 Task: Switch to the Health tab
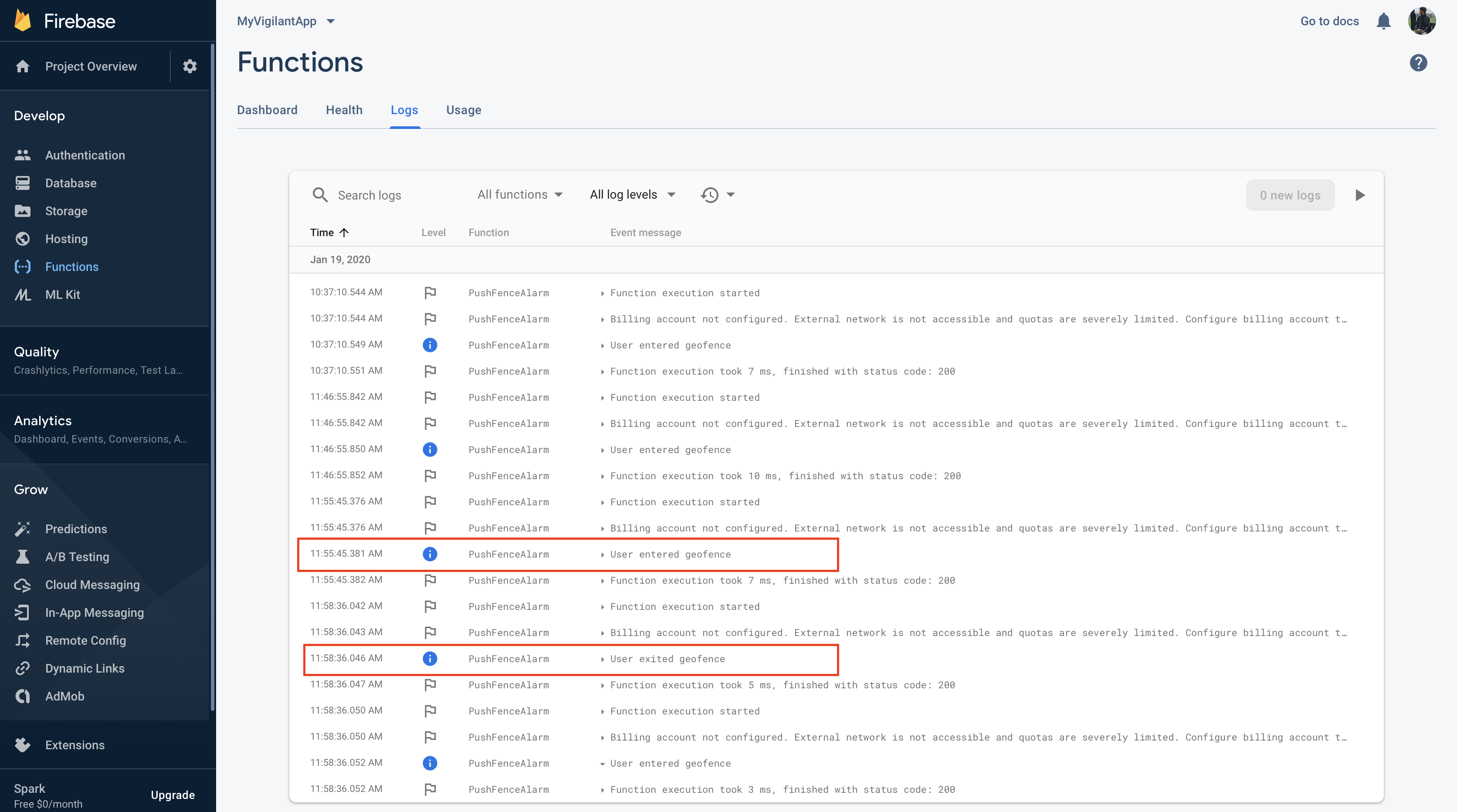pyautogui.click(x=344, y=110)
